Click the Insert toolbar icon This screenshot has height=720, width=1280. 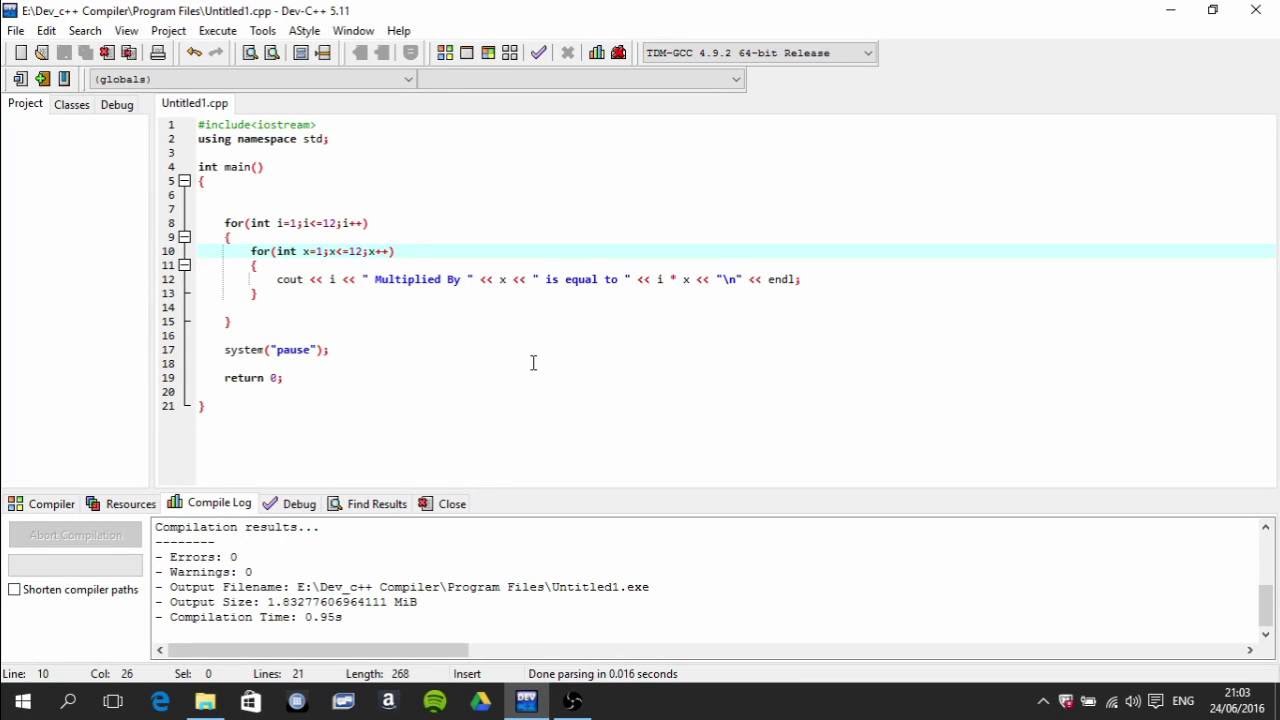(x=20, y=79)
